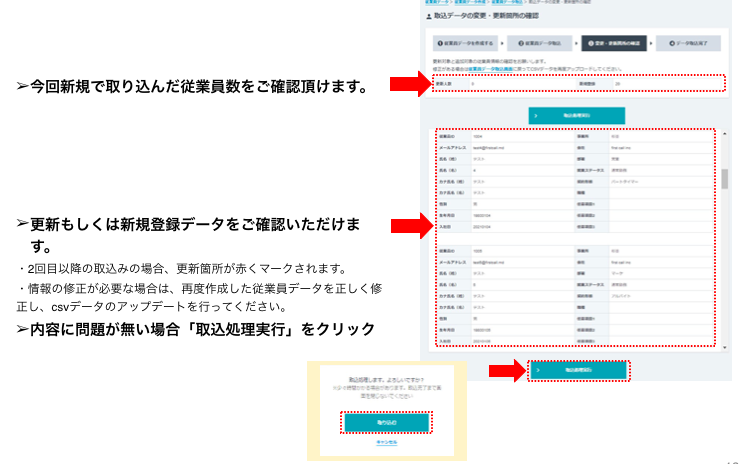Click the 取込処理実行 button below the employee table
Viewport: 750px width, 464px height.
click(578, 370)
